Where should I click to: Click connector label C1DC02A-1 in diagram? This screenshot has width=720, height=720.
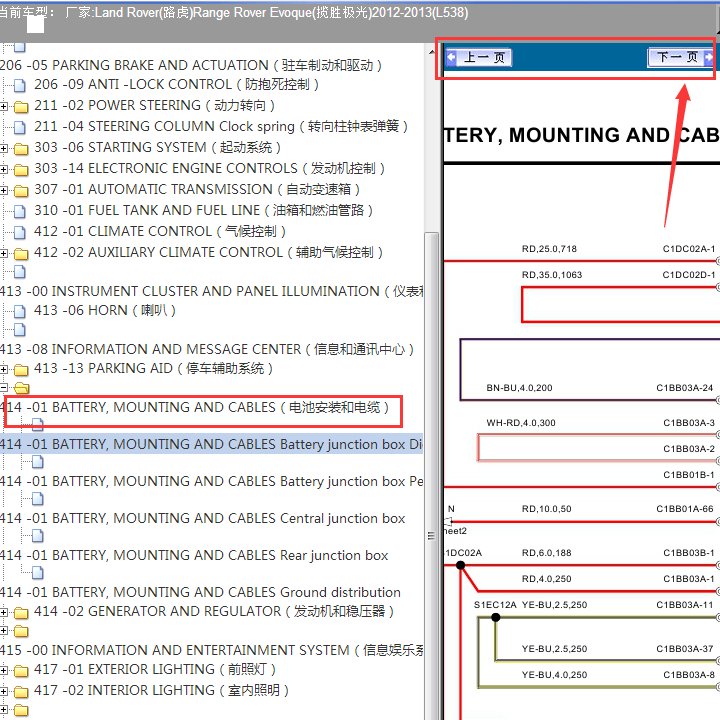(689, 249)
